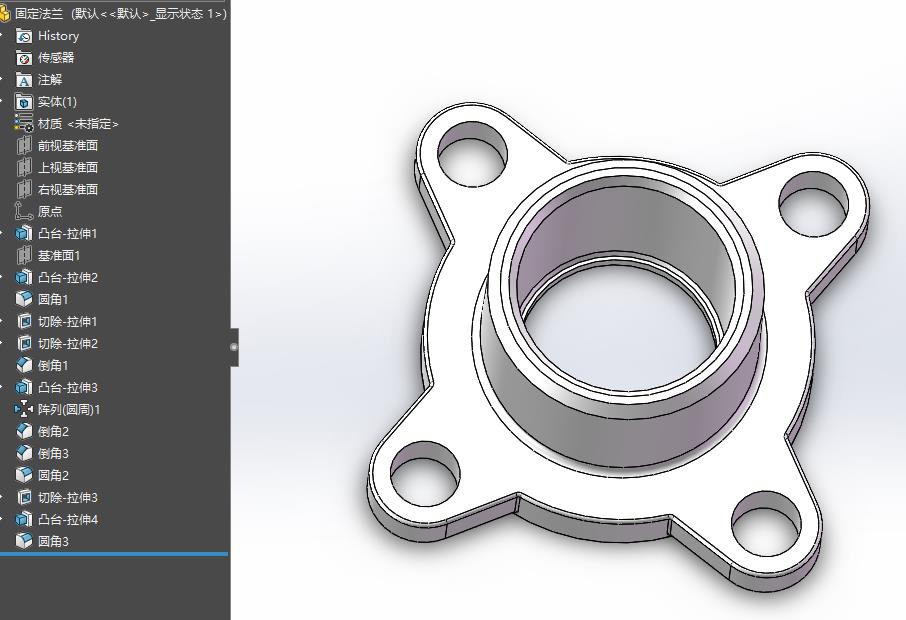Click the 材质 material icon
This screenshot has width=906, height=620.
coord(24,123)
